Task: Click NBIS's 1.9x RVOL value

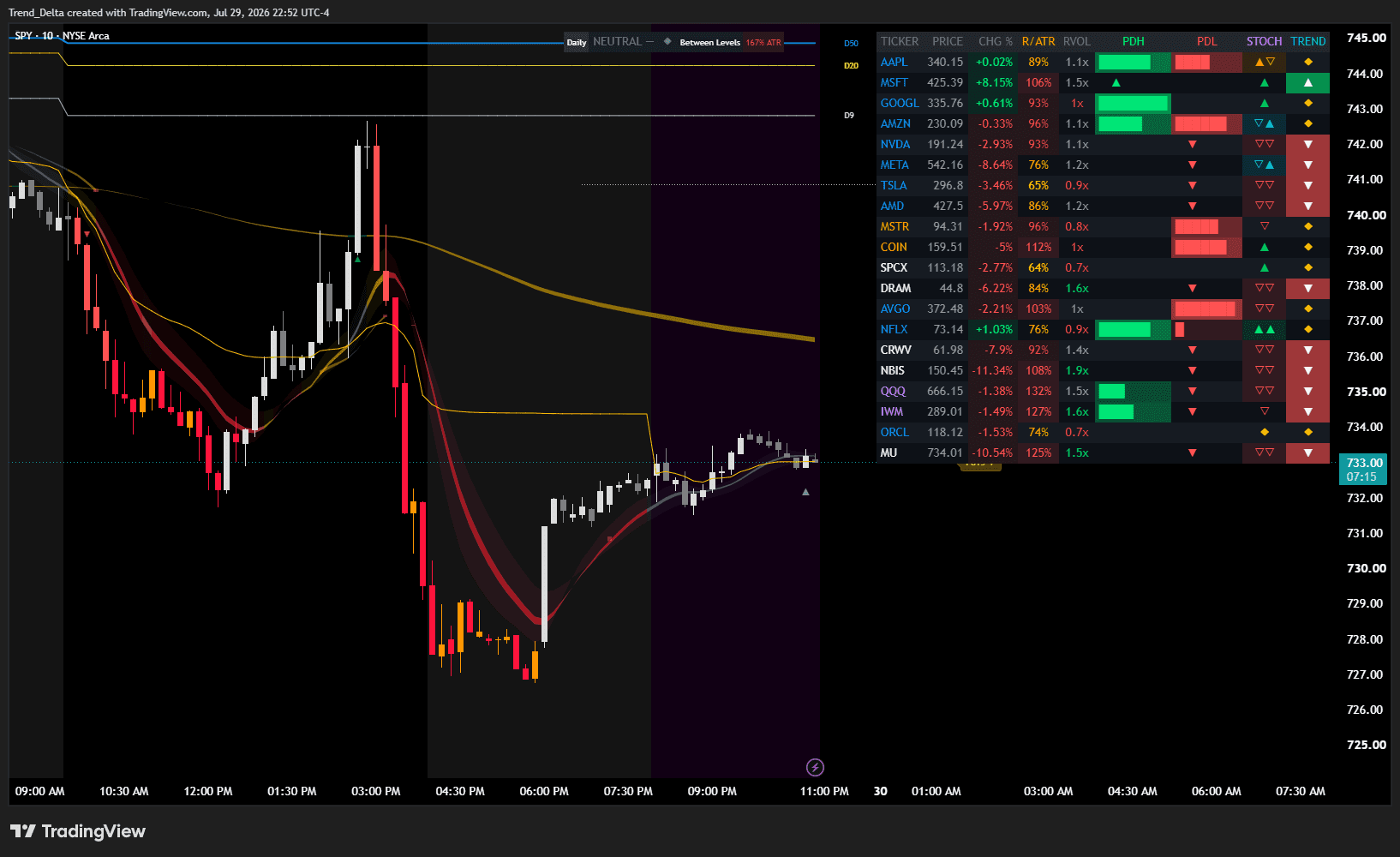Action: point(1077,371)
